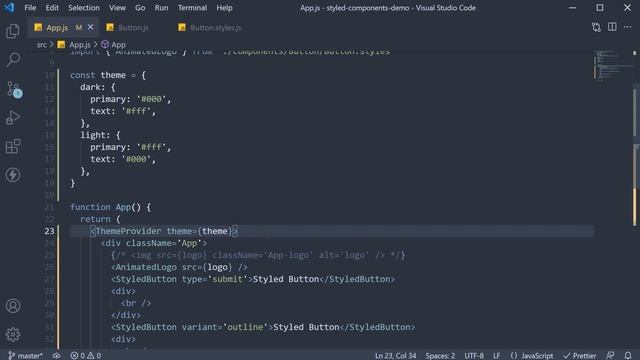Viewport: 640px width, 360px height.
Task: Click the feedback icon in status bar
Action: pyautogui.click(x=610, y=356)
